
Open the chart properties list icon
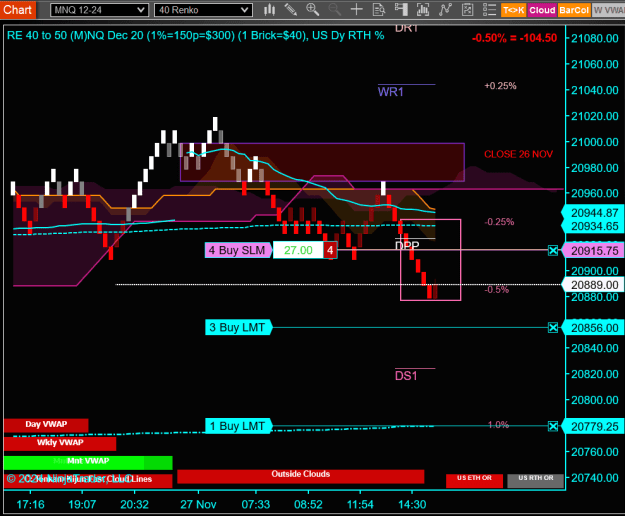click(x=489, y=10)
